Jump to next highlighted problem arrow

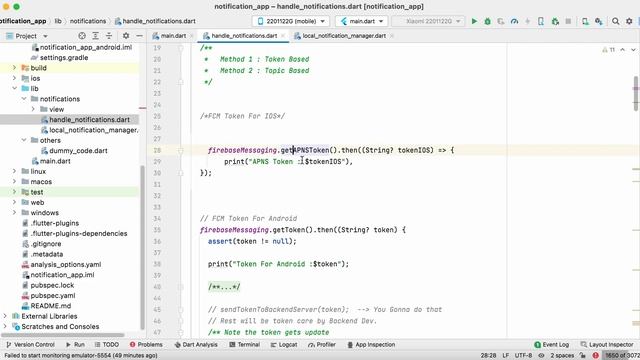[633, 50]
